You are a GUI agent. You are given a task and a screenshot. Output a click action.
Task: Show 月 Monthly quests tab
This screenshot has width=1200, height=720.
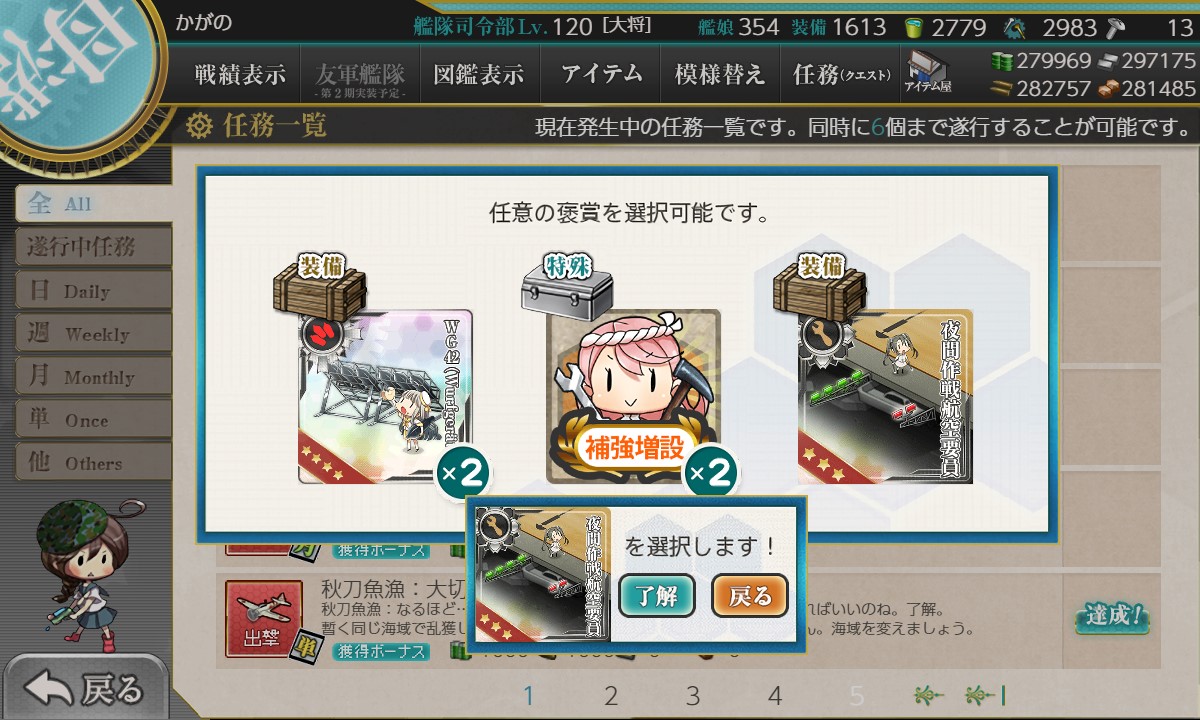coord(92,377)
